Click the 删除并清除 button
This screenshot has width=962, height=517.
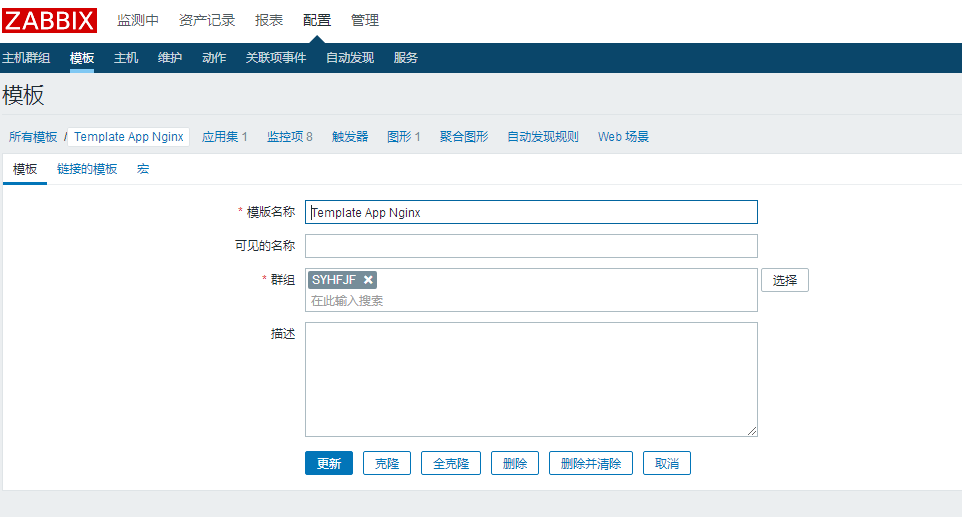591,463
